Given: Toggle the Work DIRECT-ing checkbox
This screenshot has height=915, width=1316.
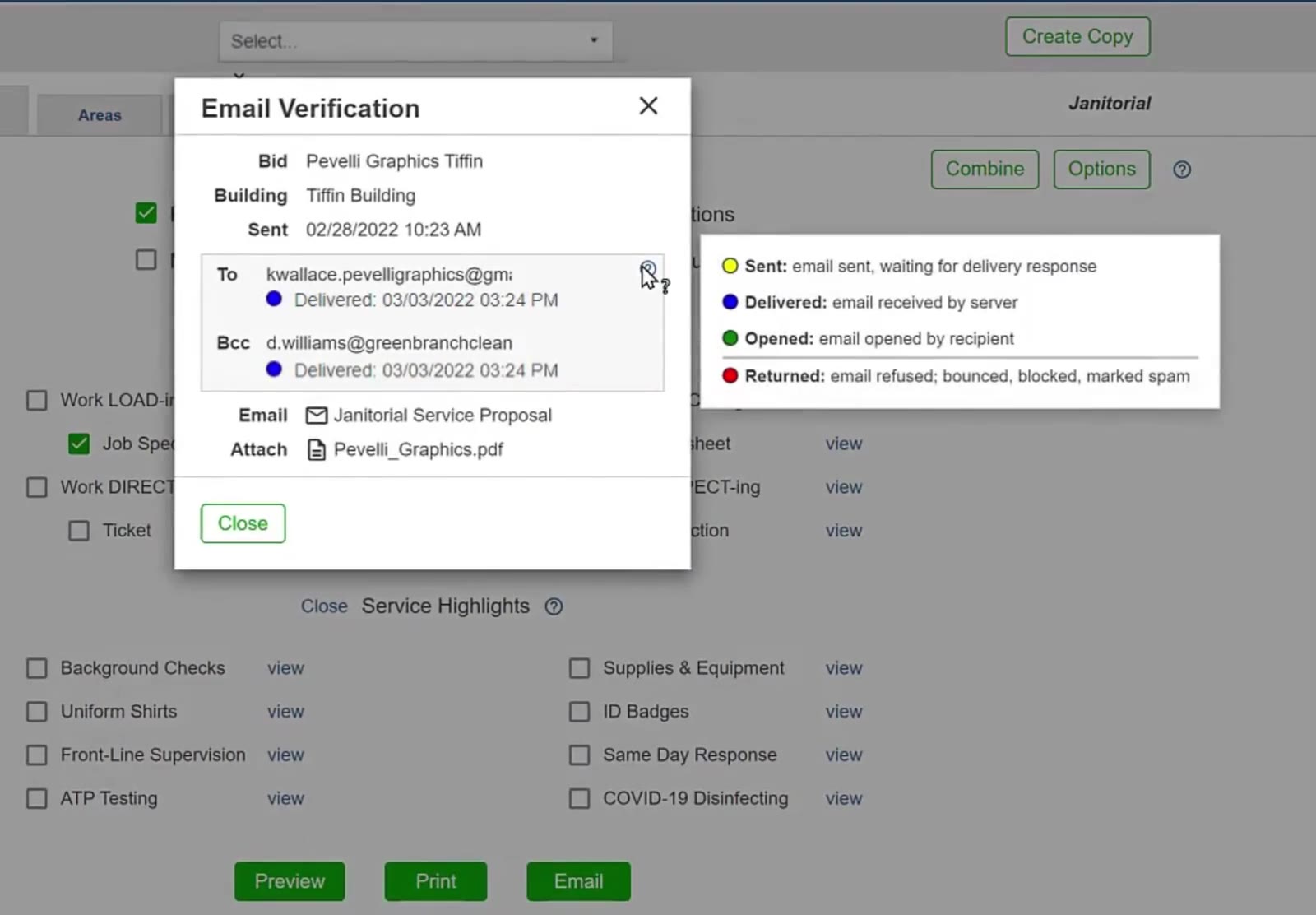Looking at the screenshot, I should coord(37,487).
